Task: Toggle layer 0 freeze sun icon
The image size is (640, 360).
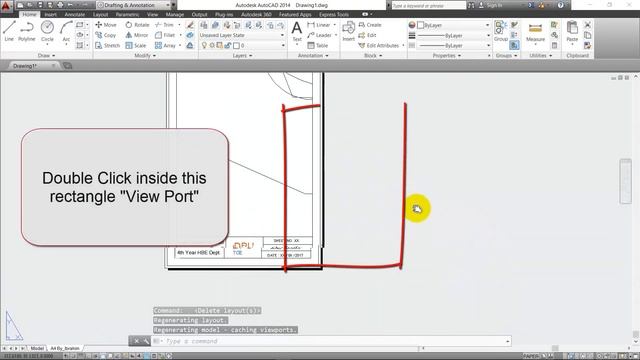Action: click(x=212, y=46)
